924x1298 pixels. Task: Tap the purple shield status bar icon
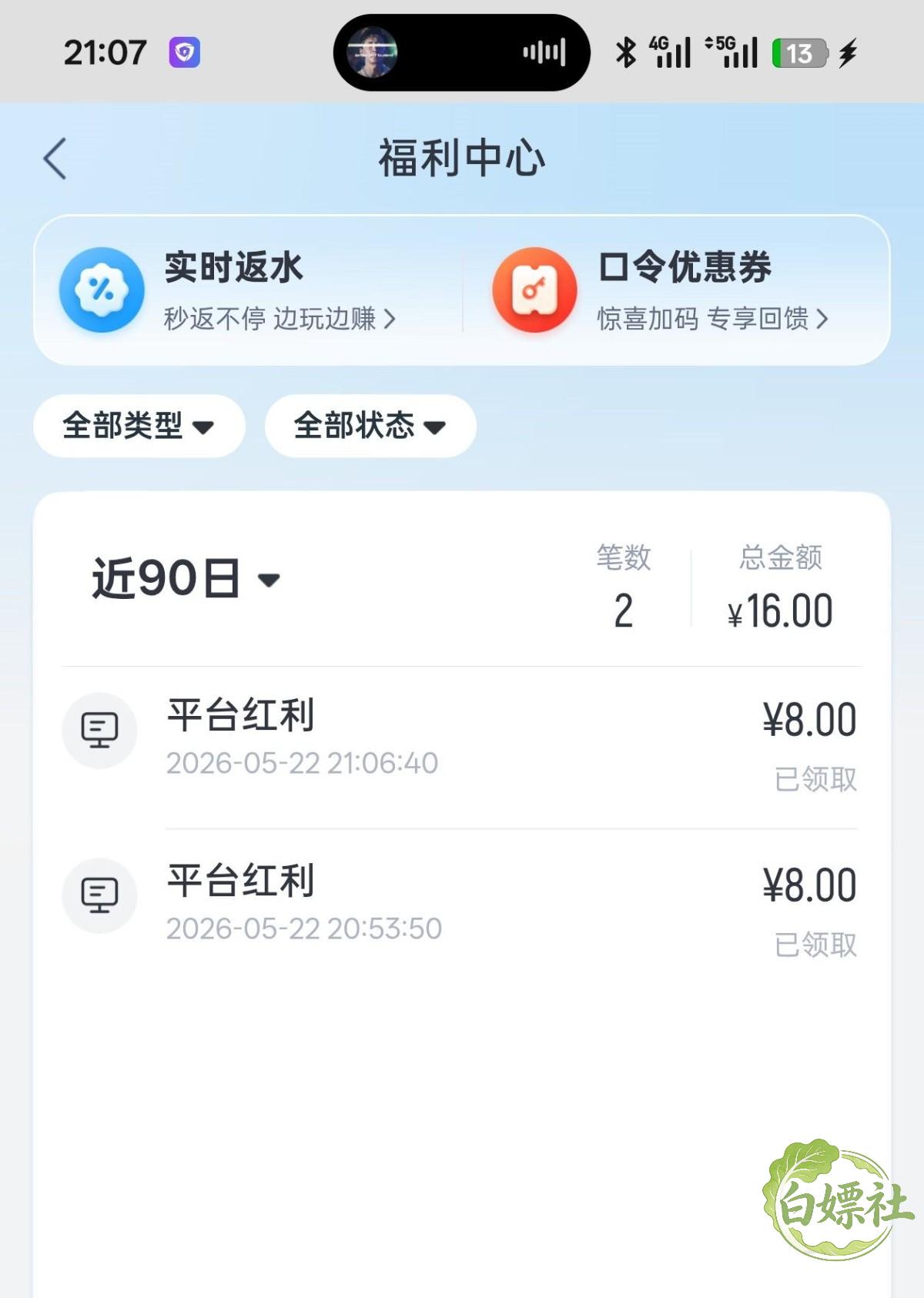click(184, 52)
